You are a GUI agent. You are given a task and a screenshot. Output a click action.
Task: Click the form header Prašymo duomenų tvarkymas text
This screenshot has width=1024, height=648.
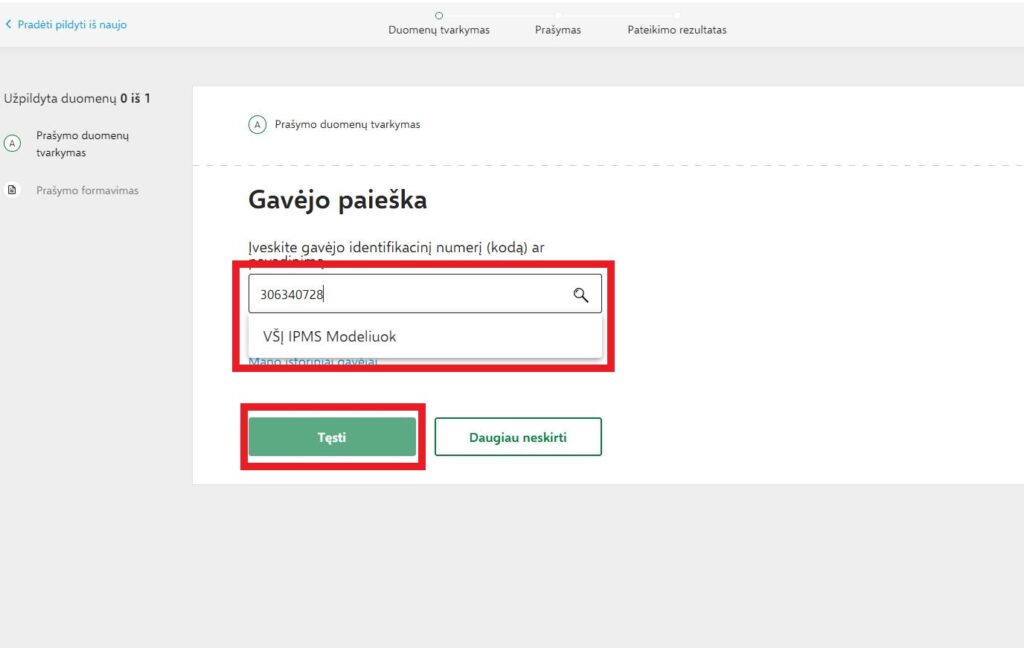(x=347, y=125)
